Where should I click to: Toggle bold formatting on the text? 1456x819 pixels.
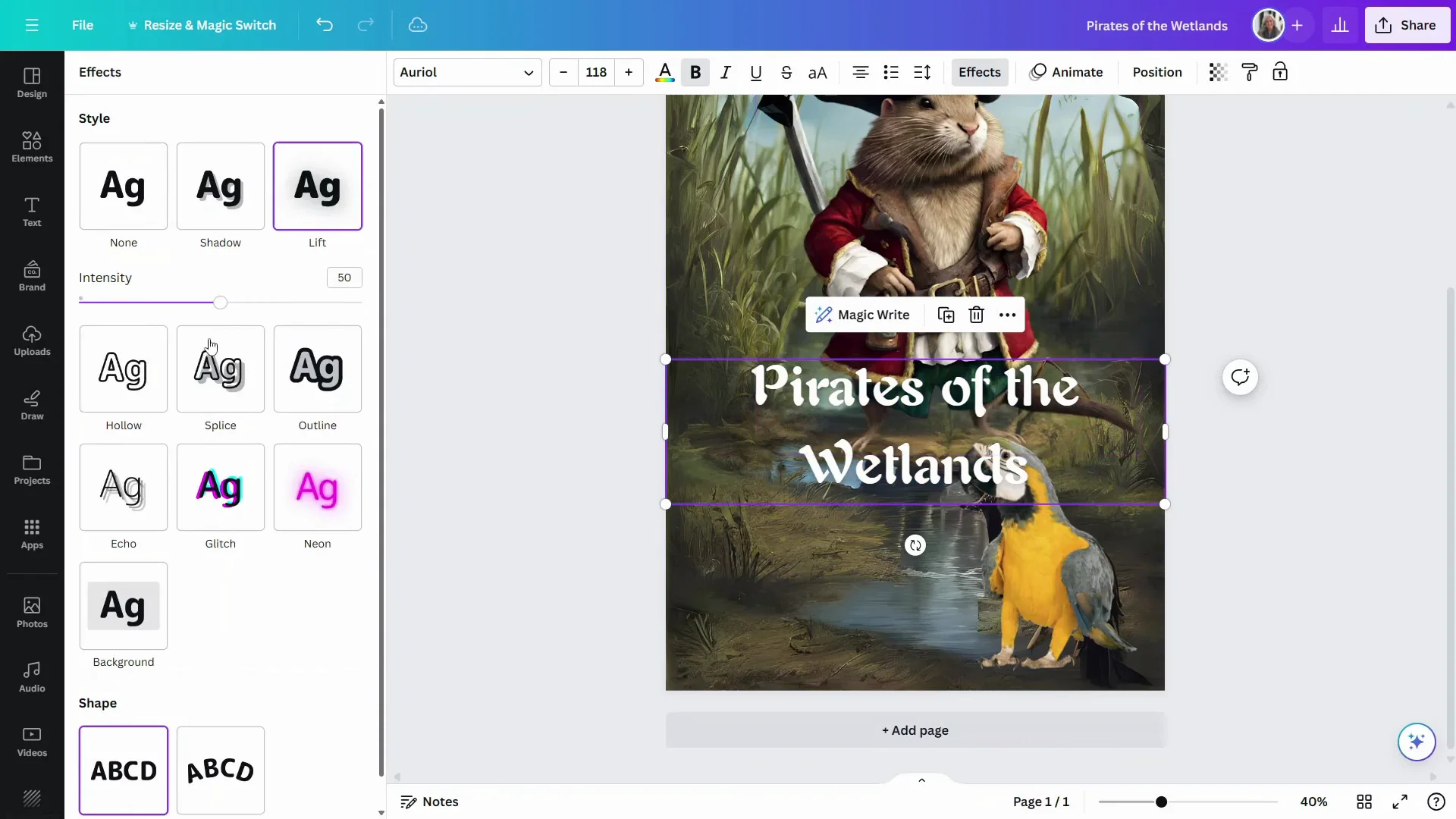click(695, 72)
